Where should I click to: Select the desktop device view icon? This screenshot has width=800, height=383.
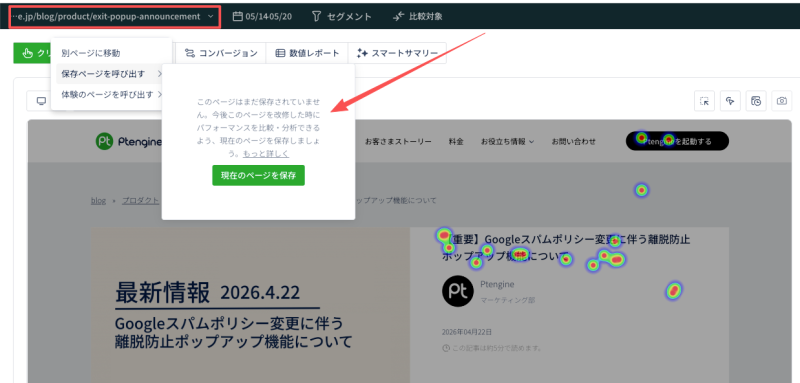(41, 101)
